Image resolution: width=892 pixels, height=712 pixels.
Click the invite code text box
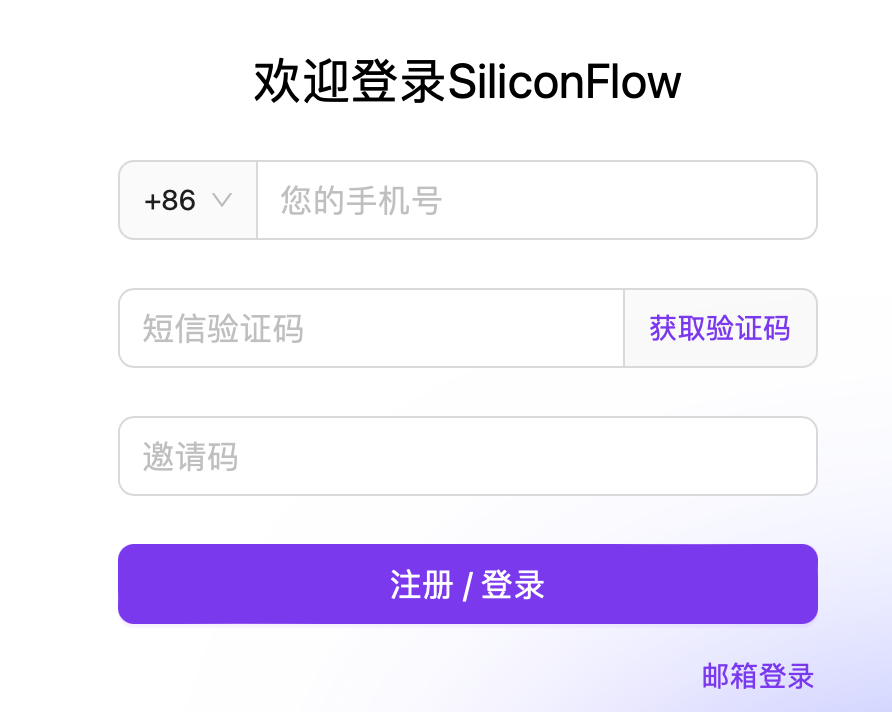(467, 456)
